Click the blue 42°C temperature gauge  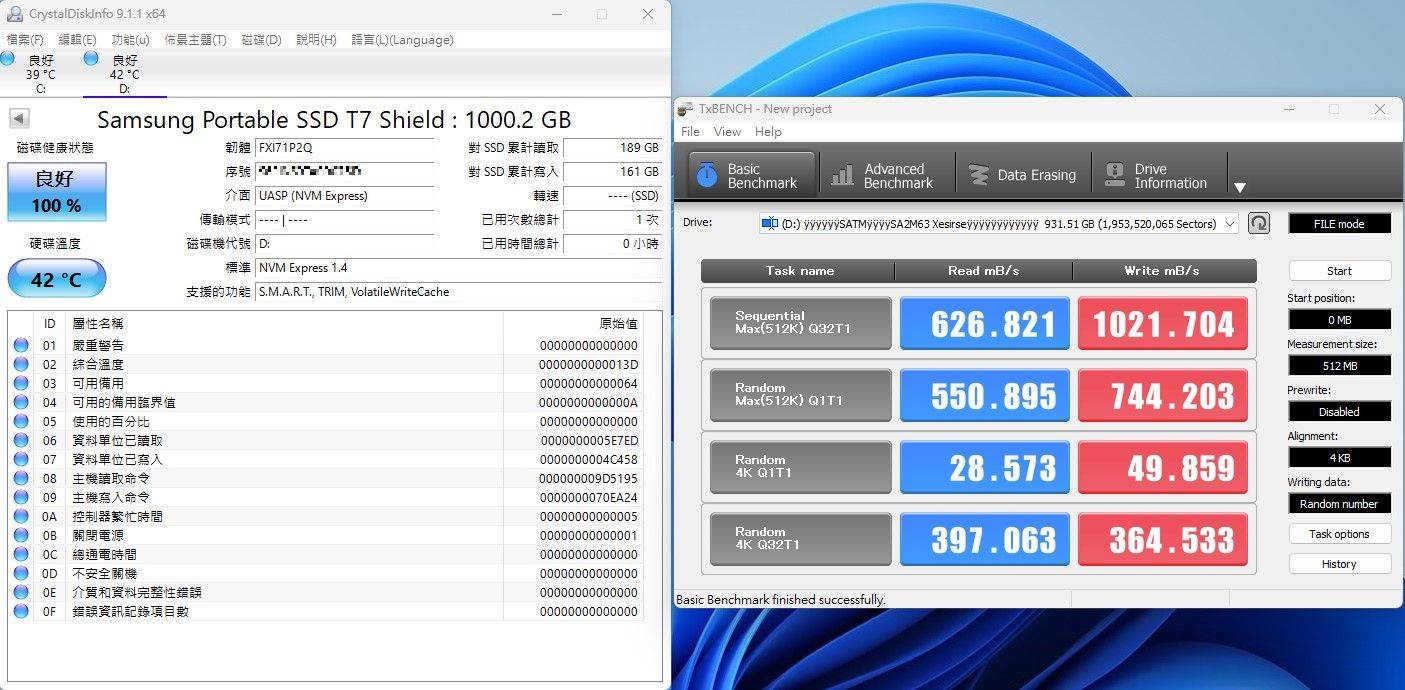56,278
